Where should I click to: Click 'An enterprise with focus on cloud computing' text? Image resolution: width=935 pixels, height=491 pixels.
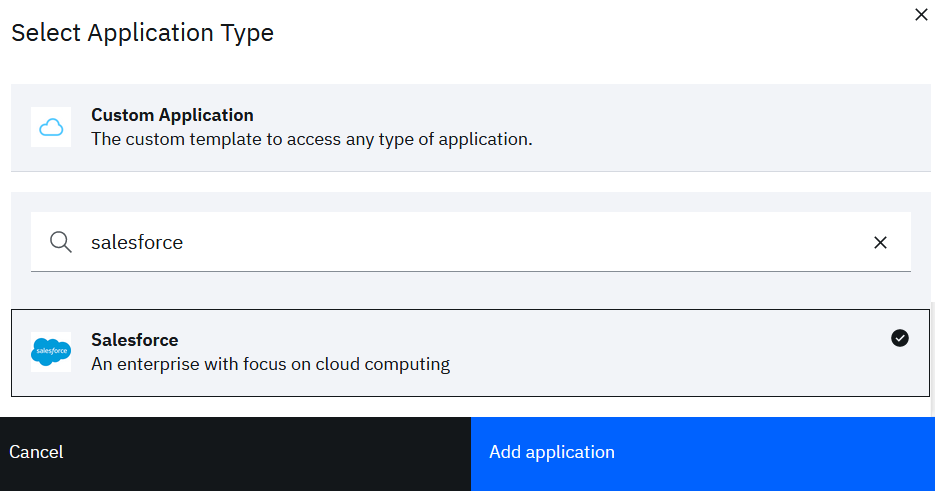(x=271, y=364)
